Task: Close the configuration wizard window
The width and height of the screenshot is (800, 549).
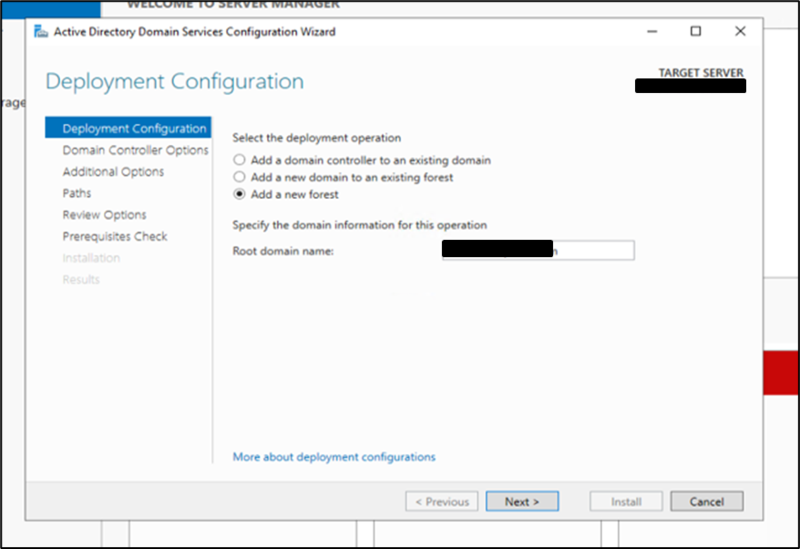Action: (x=740, y=32)
